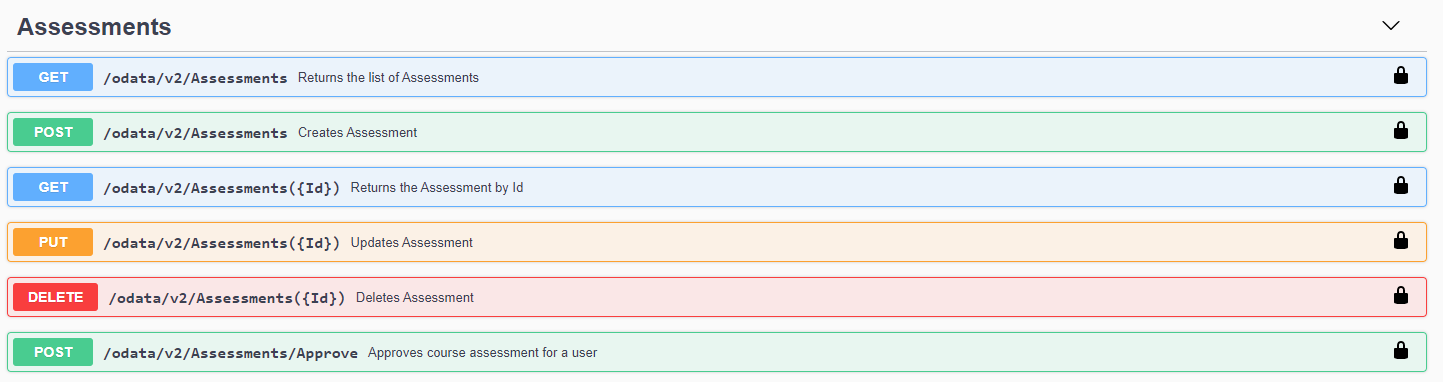Viewport: 1443px width, 382px height.
Task: Click 'Approves course assessment for a user' text
Action: [483, 352]
